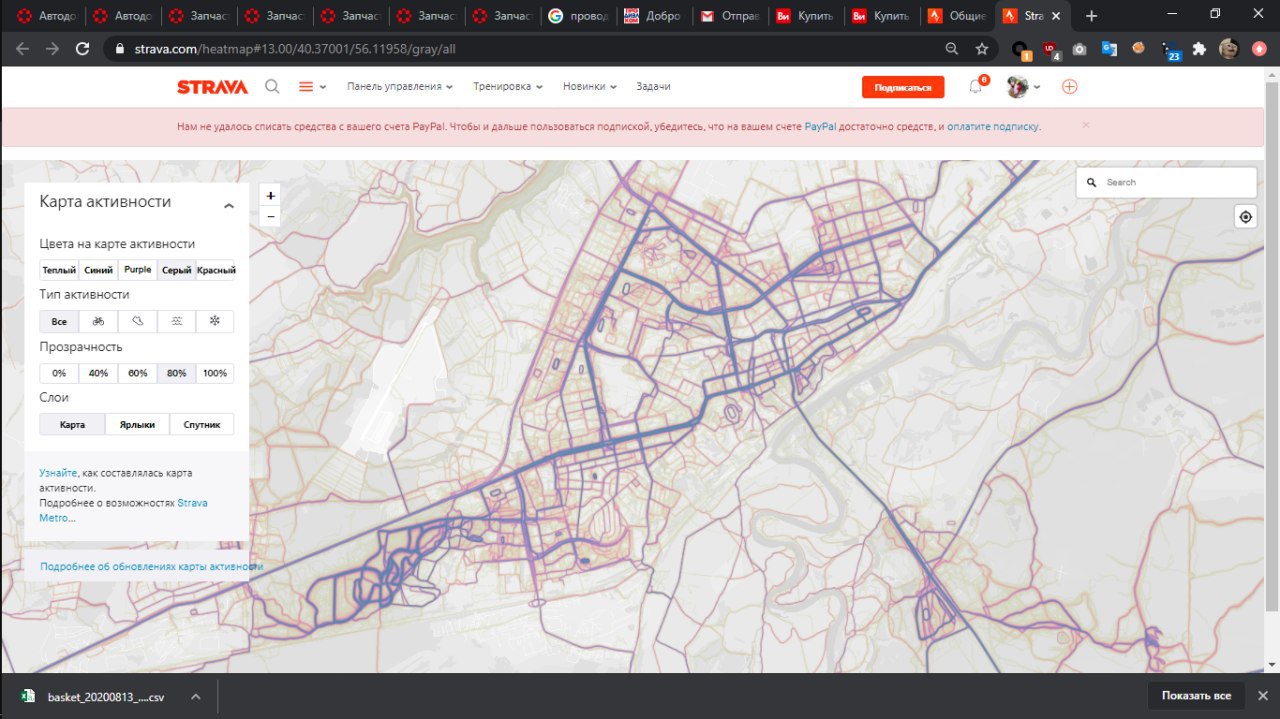1280x719 pixels.
Task: Go back in browser history
Action: [22, 48]
